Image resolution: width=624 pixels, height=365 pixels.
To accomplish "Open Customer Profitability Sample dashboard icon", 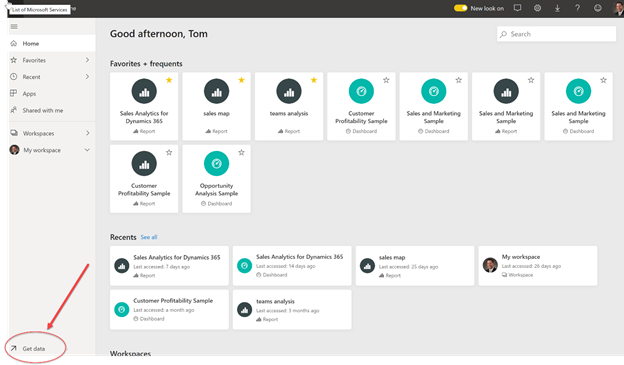I will point(361,91).
